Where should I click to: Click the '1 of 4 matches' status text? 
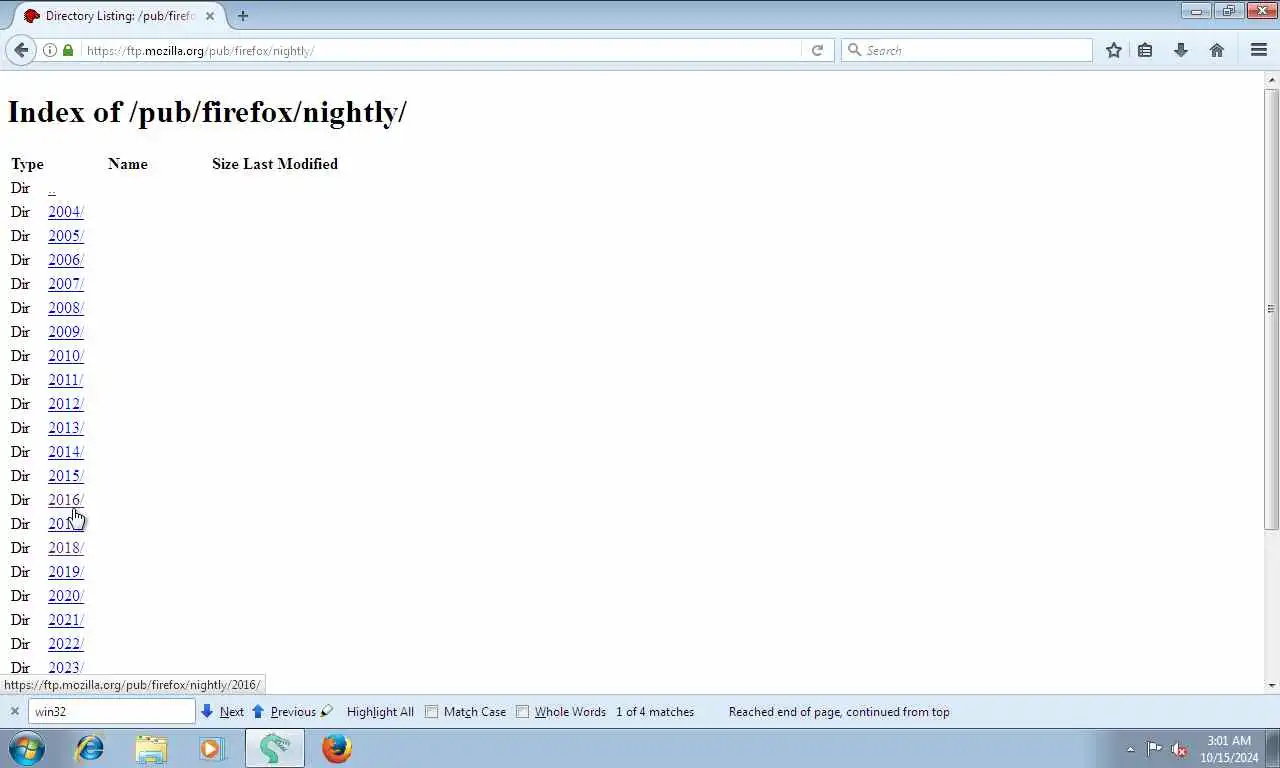point(655,712)
